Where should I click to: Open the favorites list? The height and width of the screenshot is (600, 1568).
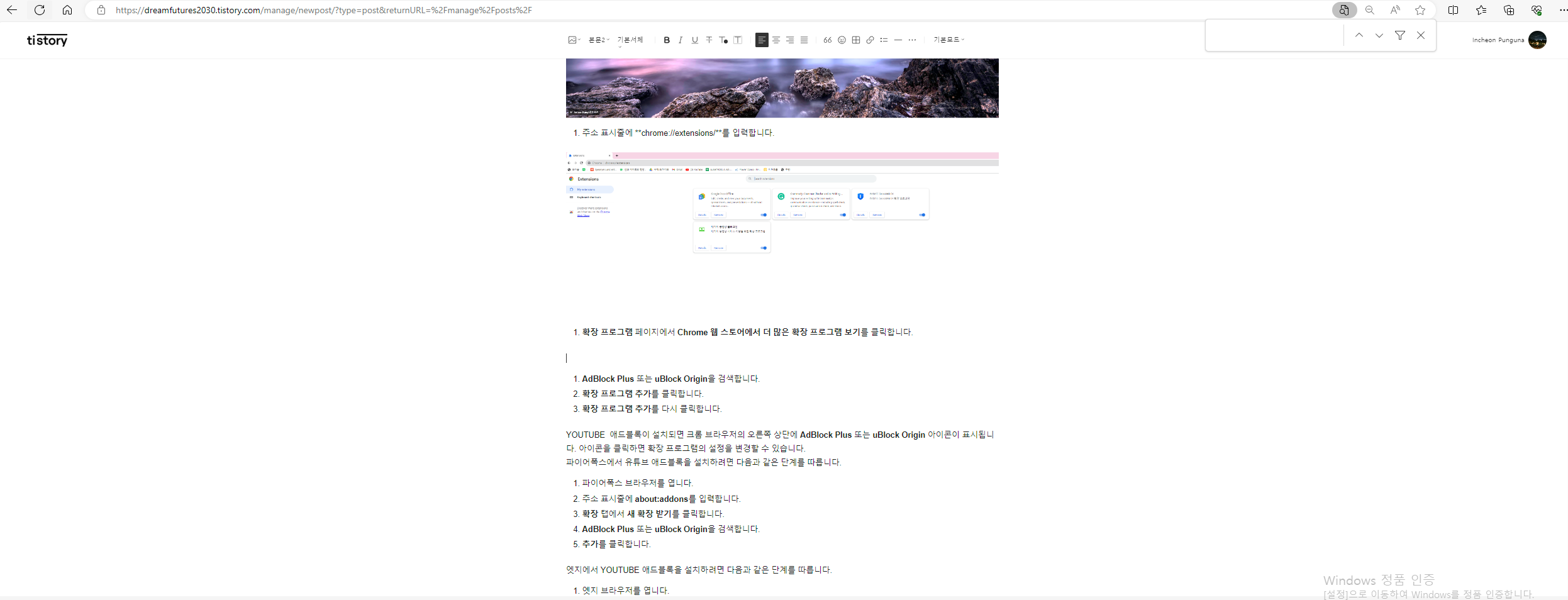[1481, 10]
